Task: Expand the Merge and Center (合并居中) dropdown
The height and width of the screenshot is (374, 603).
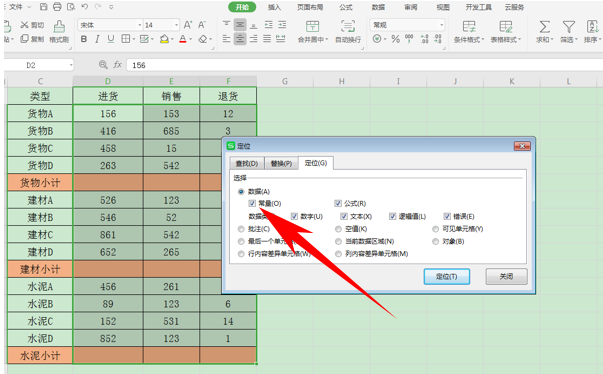Action: click(327, 39)
